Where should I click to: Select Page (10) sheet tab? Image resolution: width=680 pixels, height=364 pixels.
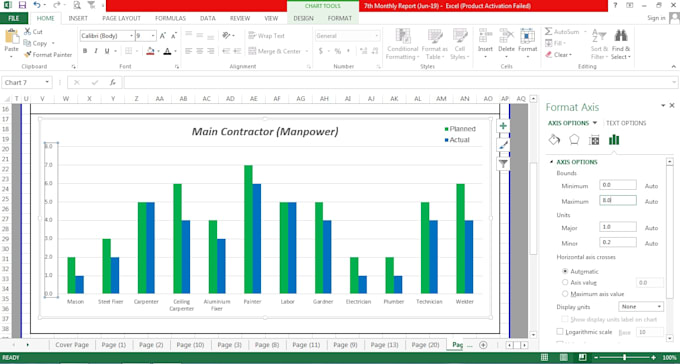pos(190,345)
